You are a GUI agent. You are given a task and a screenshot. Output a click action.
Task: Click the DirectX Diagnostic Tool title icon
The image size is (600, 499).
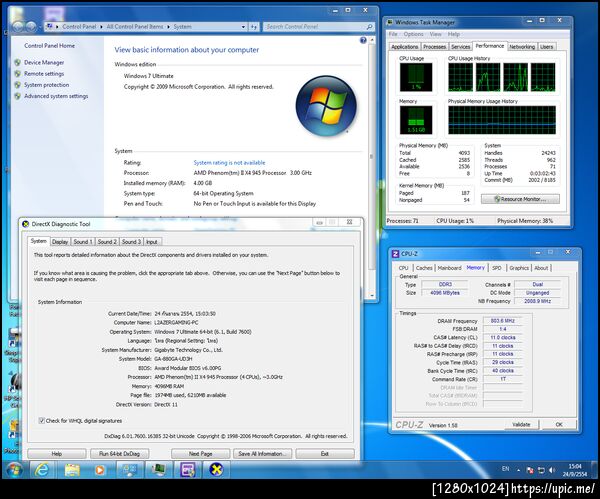pos(25,224)
